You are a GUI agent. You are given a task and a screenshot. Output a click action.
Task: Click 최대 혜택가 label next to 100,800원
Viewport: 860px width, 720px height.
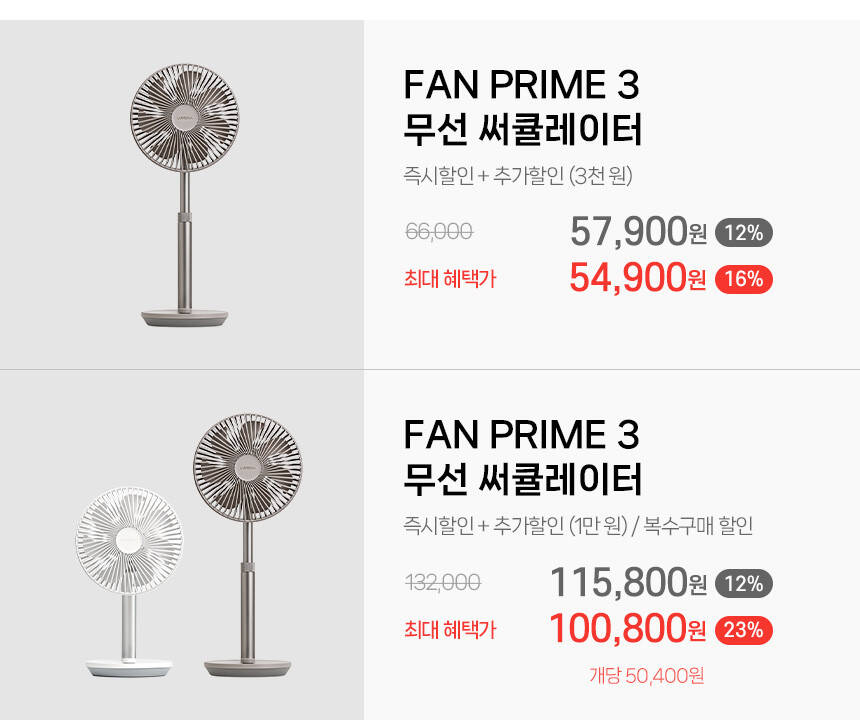pyautogui.click(x=449, y=630)
